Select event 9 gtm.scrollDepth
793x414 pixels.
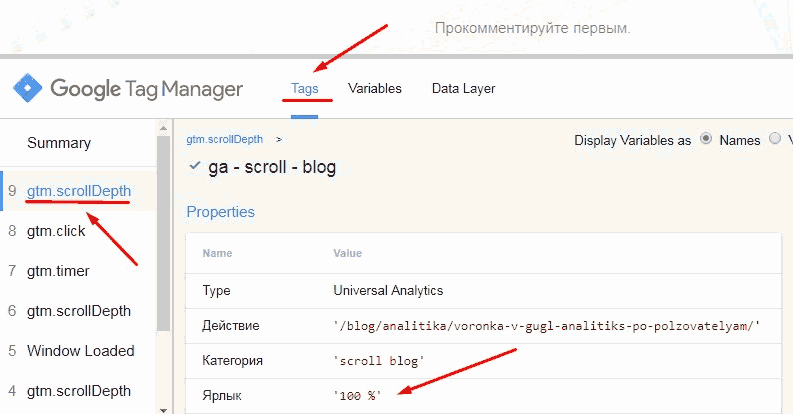79,191
